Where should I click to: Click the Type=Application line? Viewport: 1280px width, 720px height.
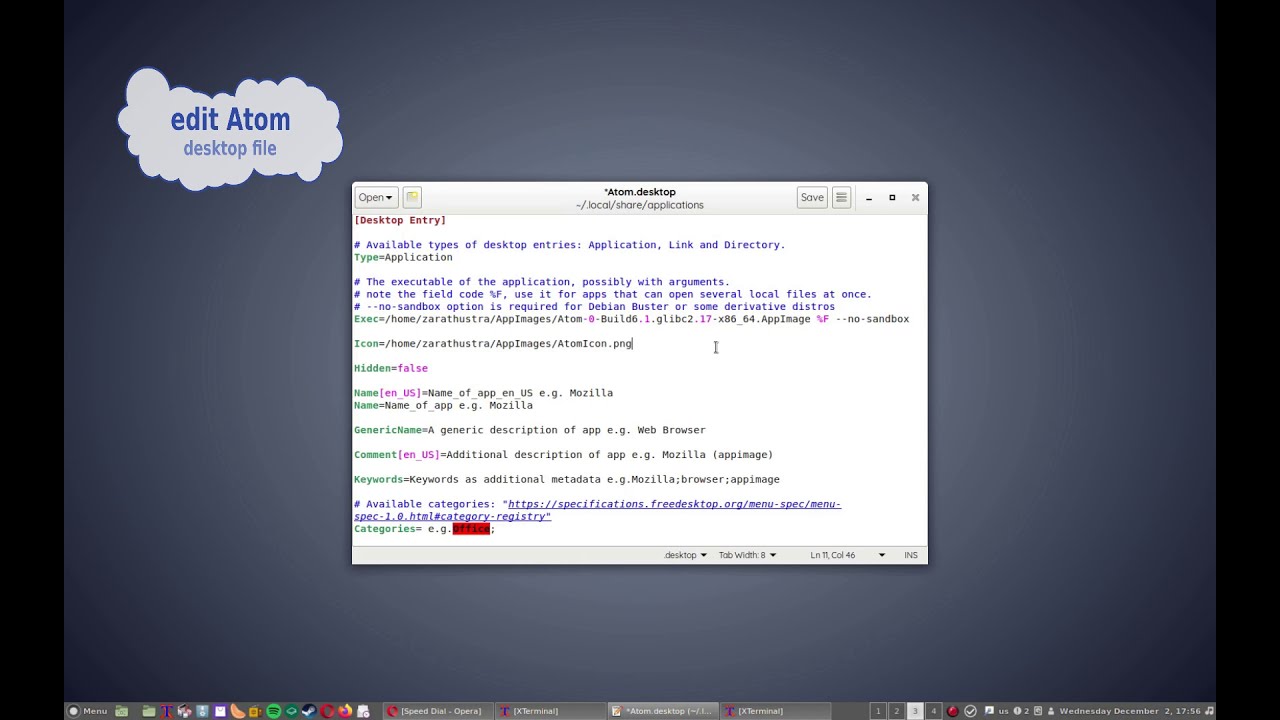403,257
